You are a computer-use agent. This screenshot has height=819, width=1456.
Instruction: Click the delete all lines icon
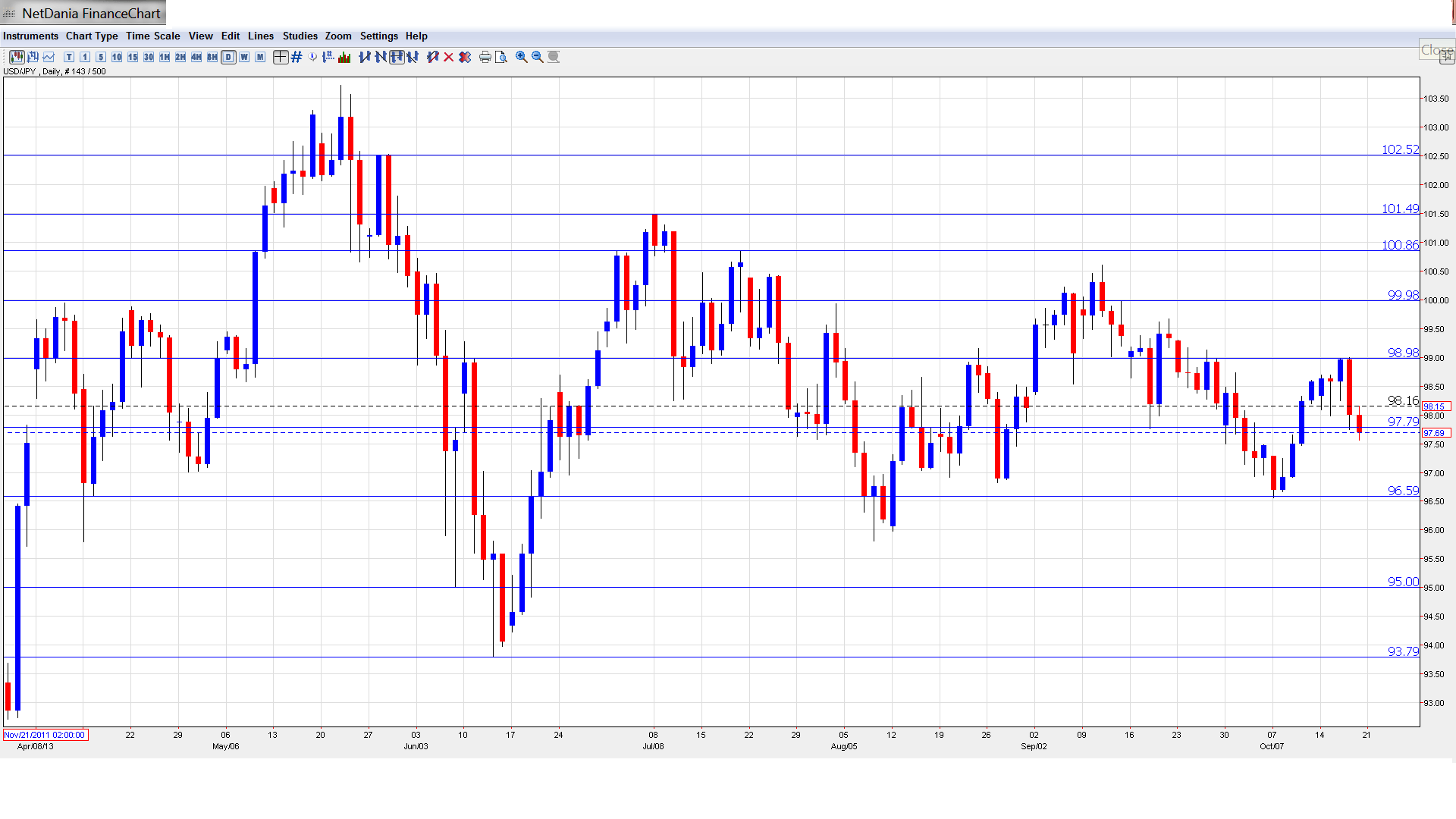[465, 57]
